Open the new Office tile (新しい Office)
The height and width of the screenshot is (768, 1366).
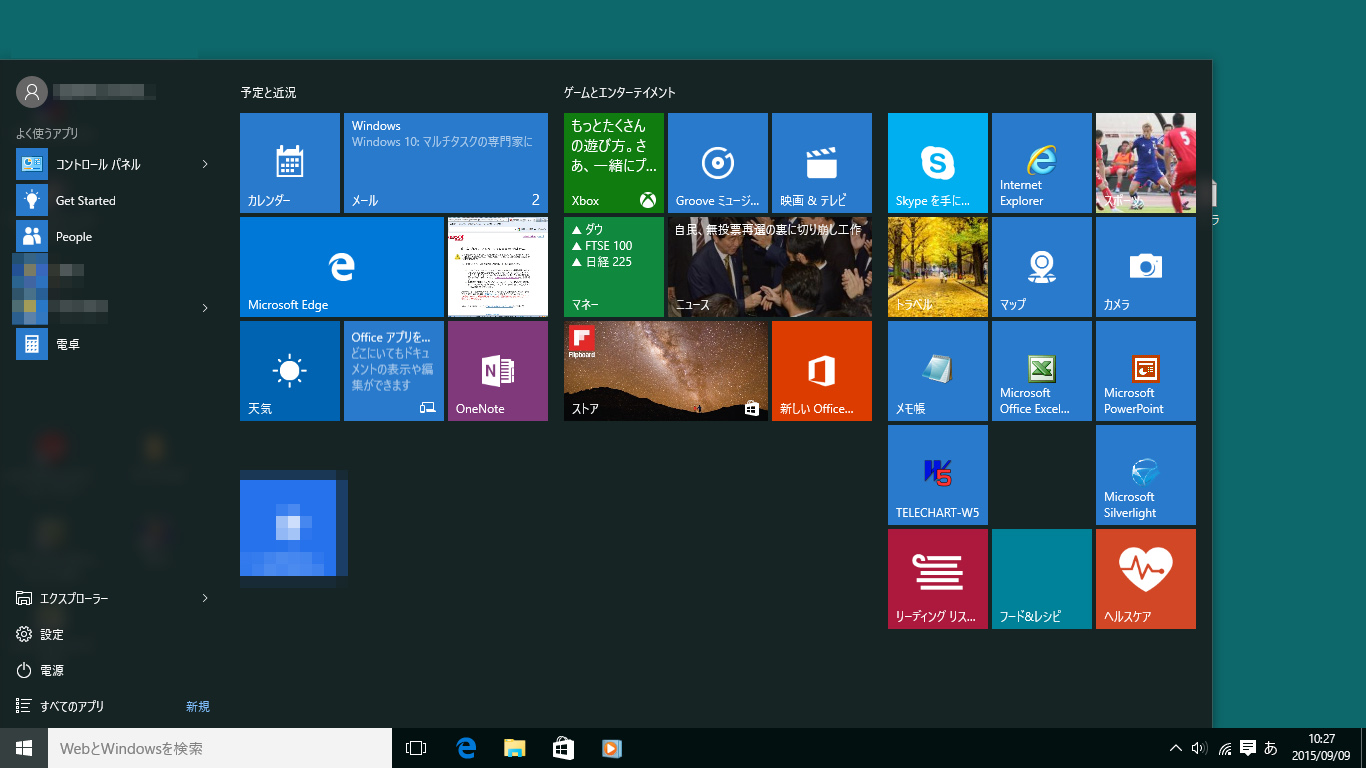[x=822, y=371]
